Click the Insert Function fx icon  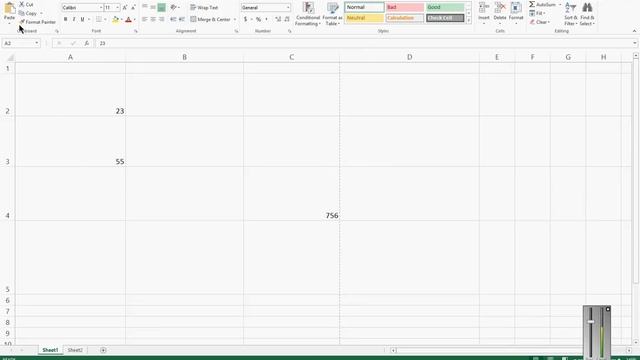click(87, 43)
